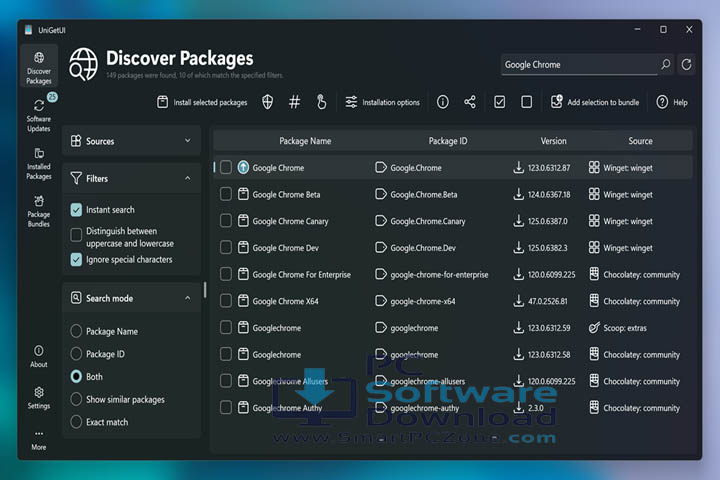Screen dimensions: 720x480
Task: Share the selected package
Action: click(470, 102)
